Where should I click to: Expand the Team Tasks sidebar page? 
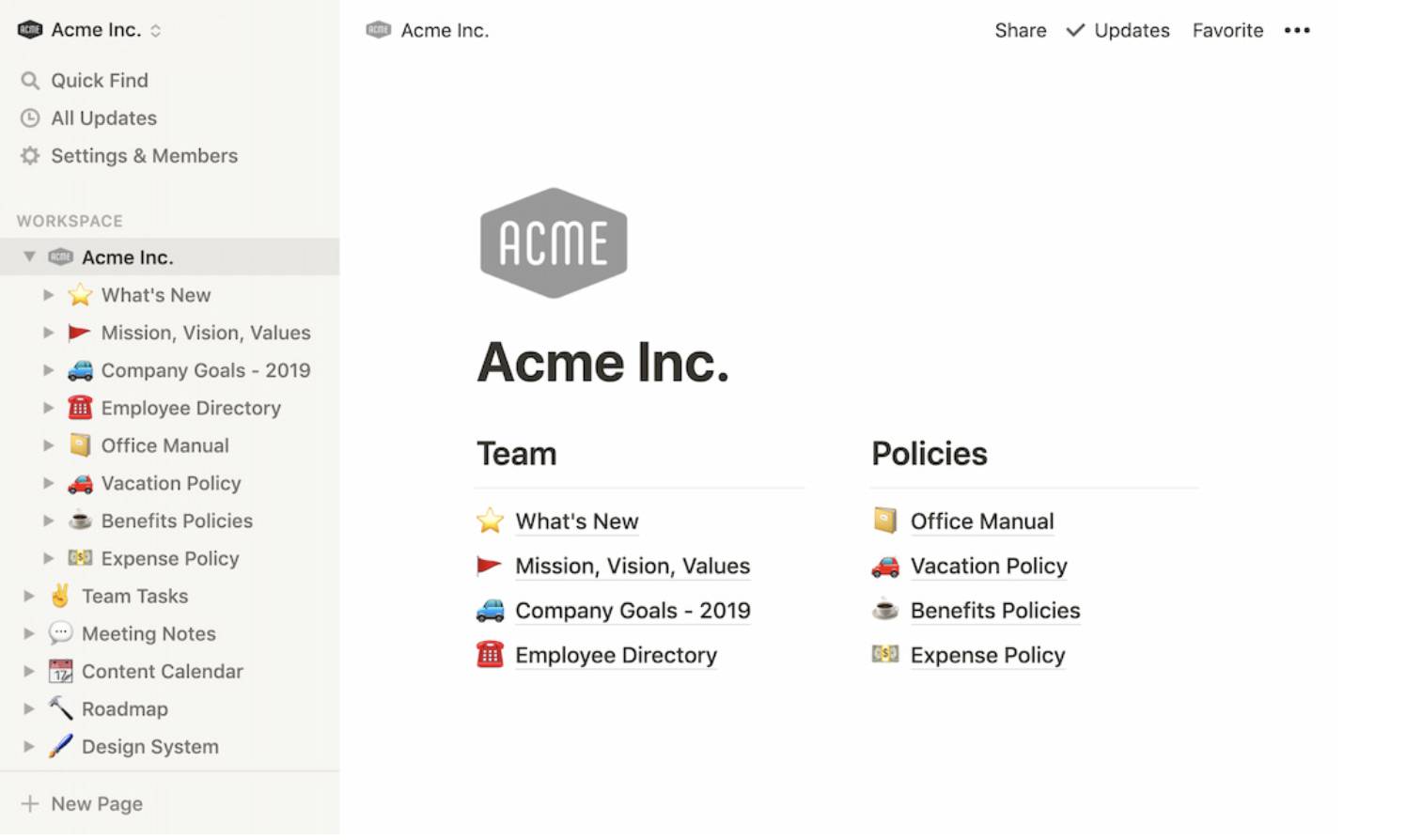(x=29, y=596)
